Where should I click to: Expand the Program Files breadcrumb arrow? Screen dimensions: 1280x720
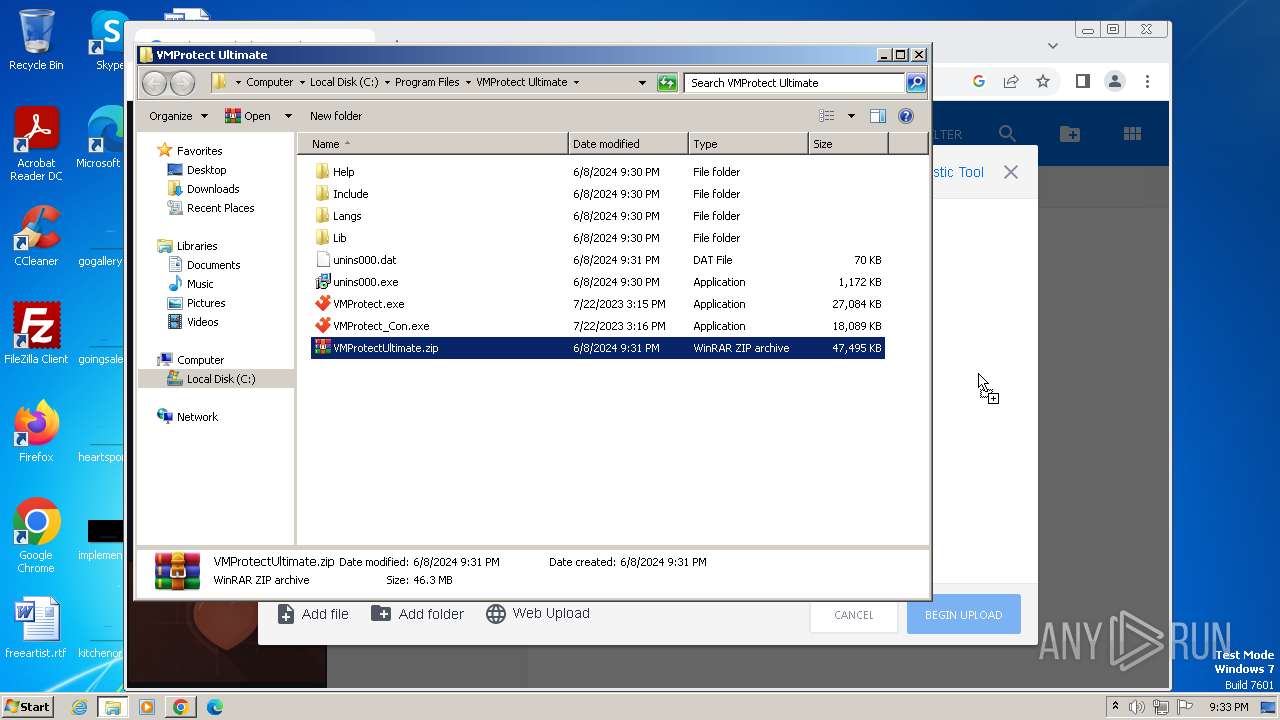click(x=468, y=83)
